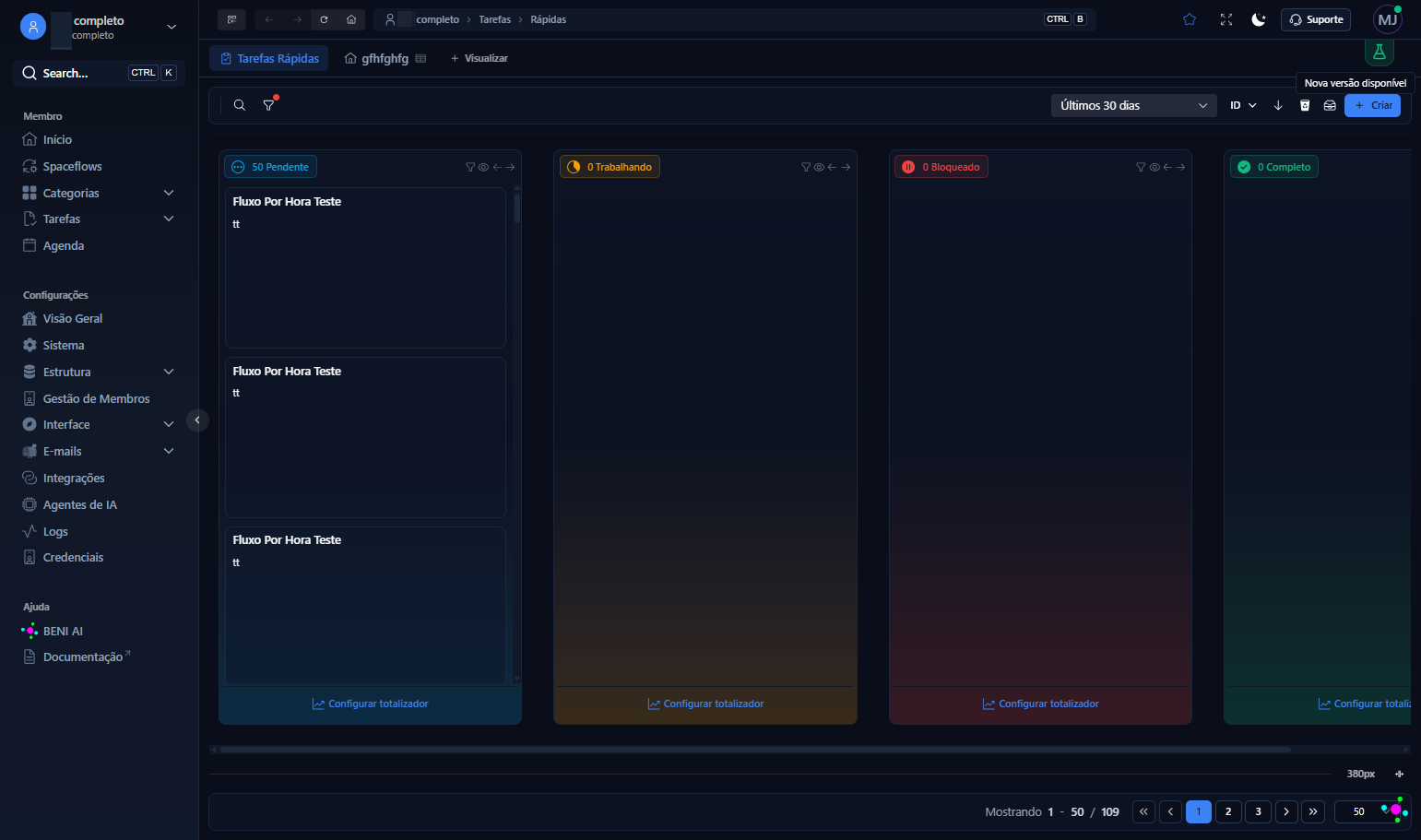Image resolution: width=1421 pixels, height=840 pixels.
Task: Move the Trabalhando column right with its arrow
Action: click(x=846, y=167)
